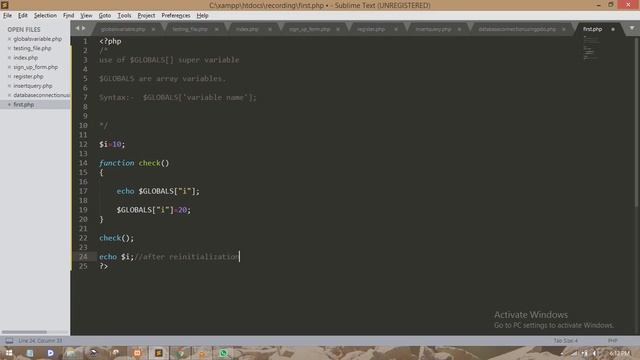The image size is (640, 360).
Task: Open the View menu
Action: 86,16
